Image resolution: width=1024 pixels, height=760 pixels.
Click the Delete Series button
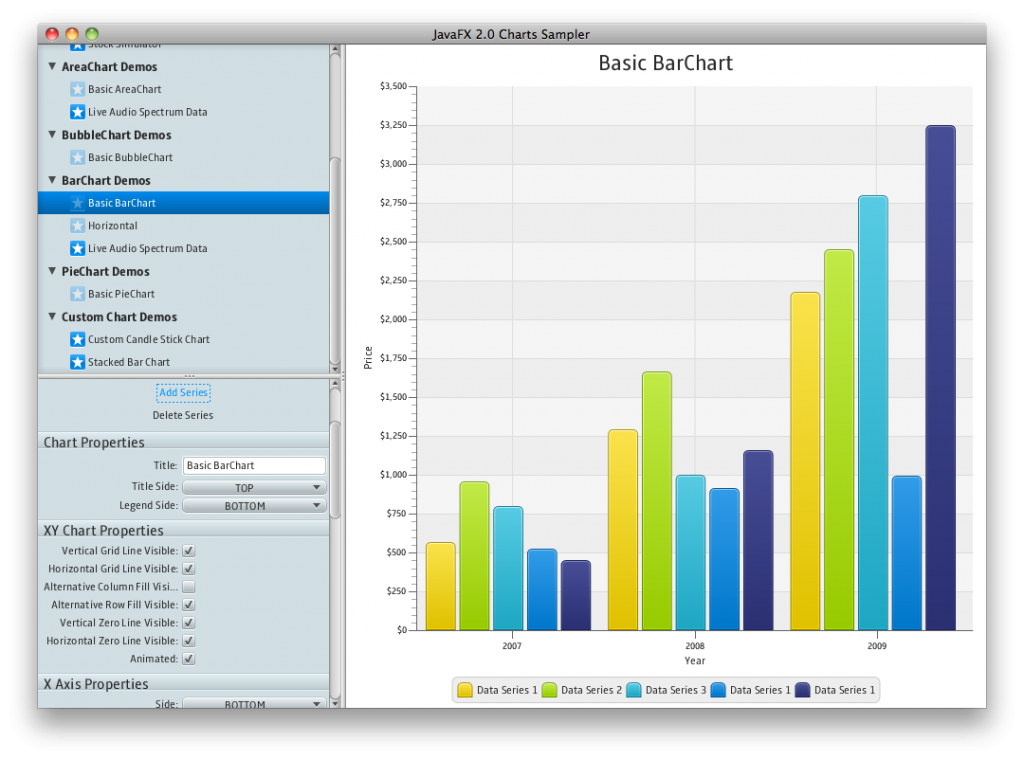(183, 415)
